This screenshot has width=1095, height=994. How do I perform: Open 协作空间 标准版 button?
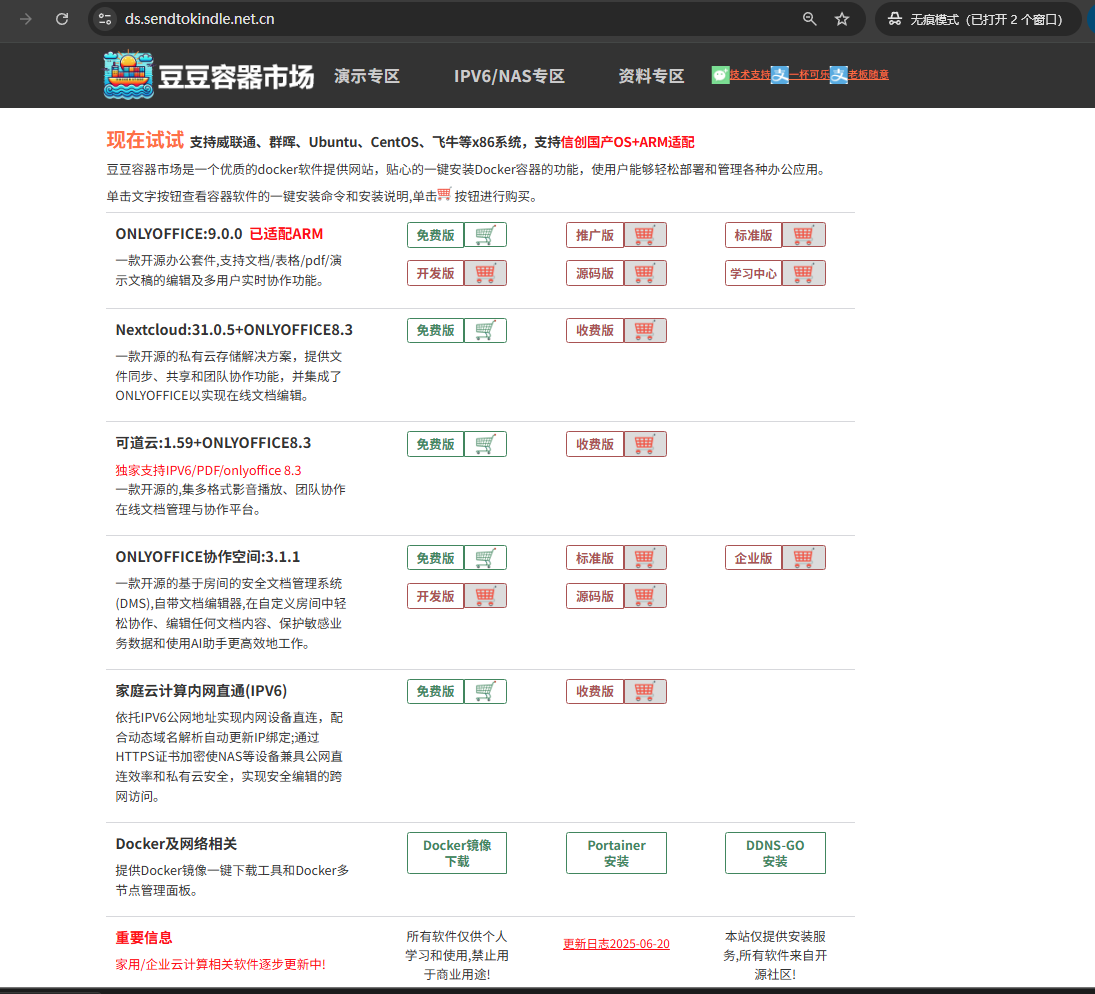pyautogui.click(x=595, y=558)
